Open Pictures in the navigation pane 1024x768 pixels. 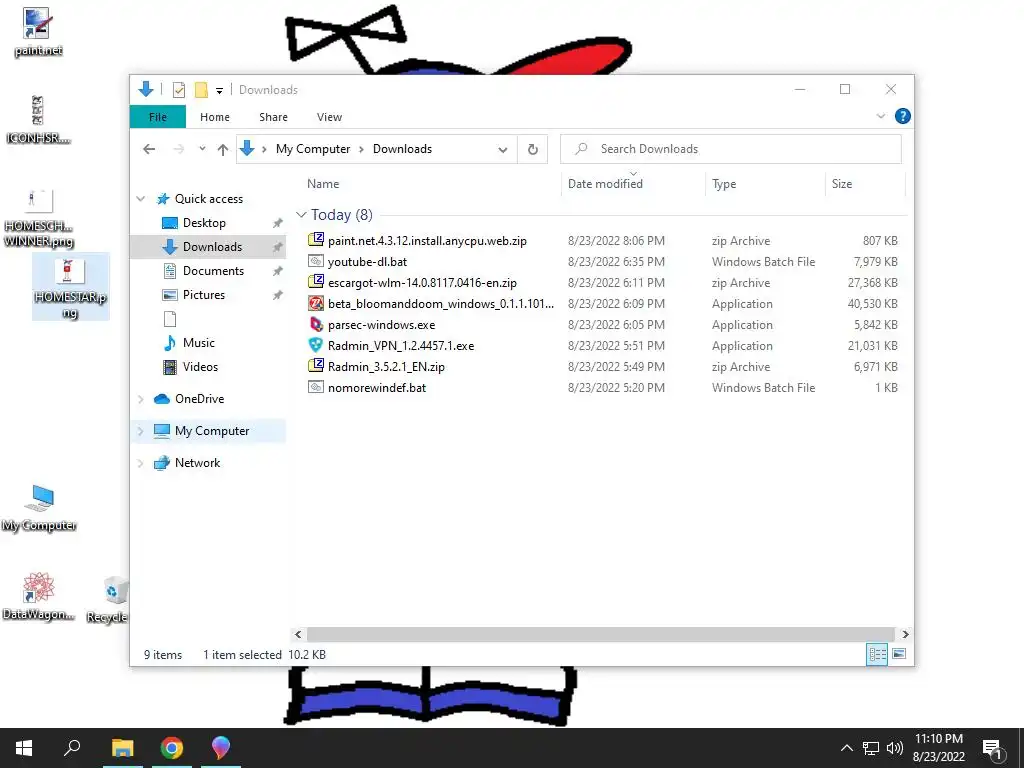[x=203, y=295]
